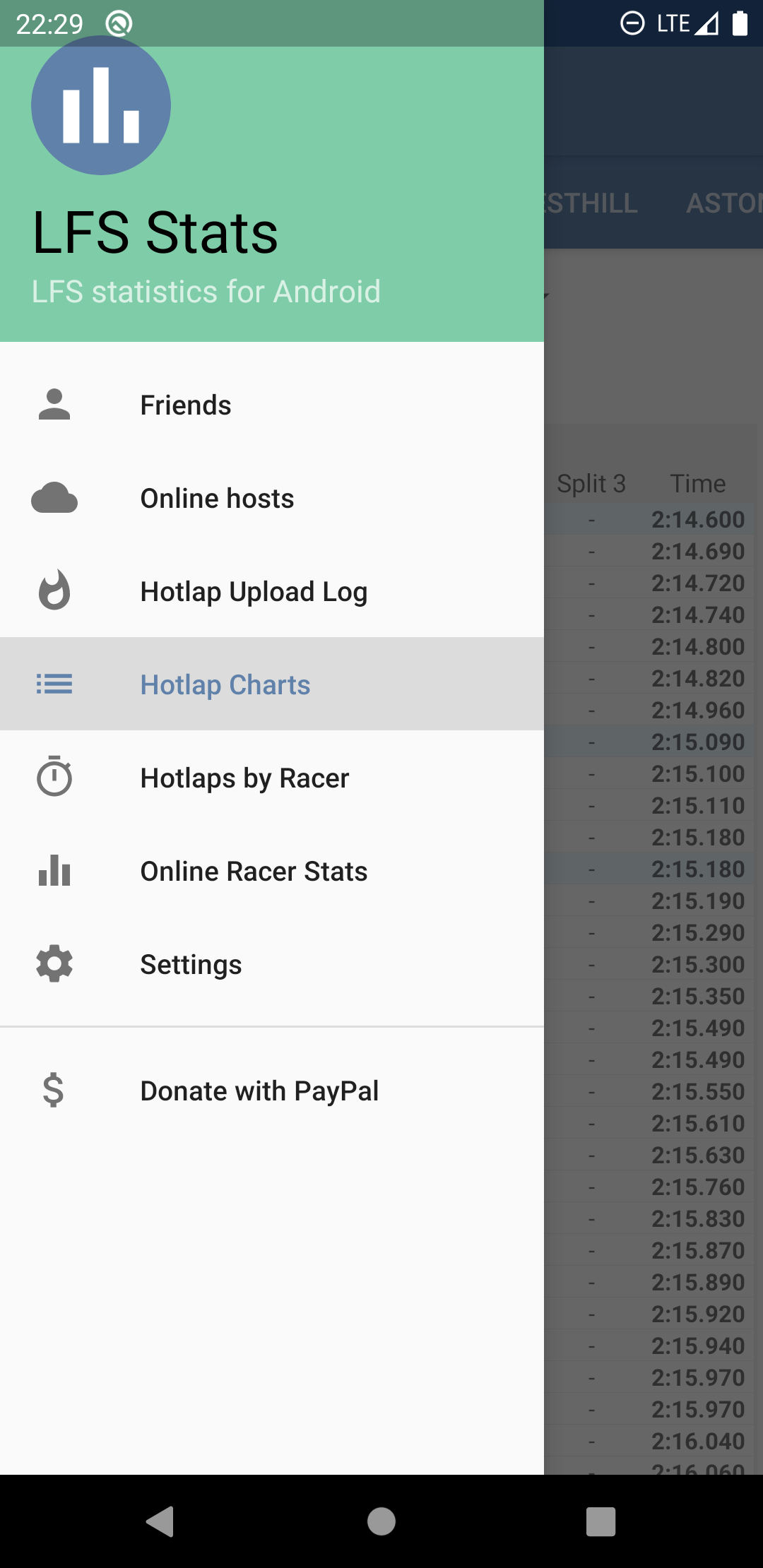Click the Donate with PayPal link
The width and height of the screenshot is (763, 1568).
point(259,1091)
